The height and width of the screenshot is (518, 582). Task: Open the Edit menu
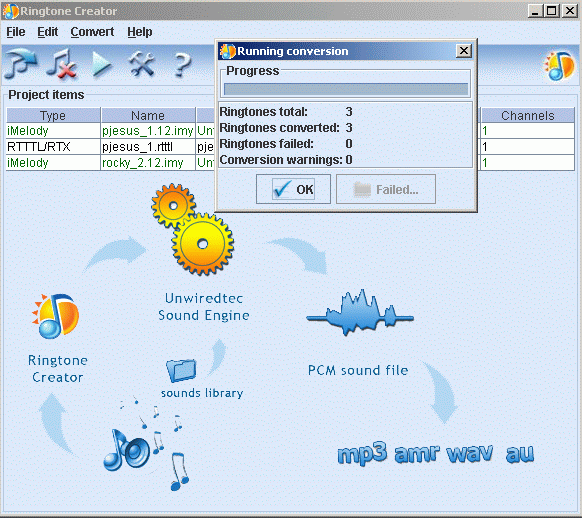48,32
